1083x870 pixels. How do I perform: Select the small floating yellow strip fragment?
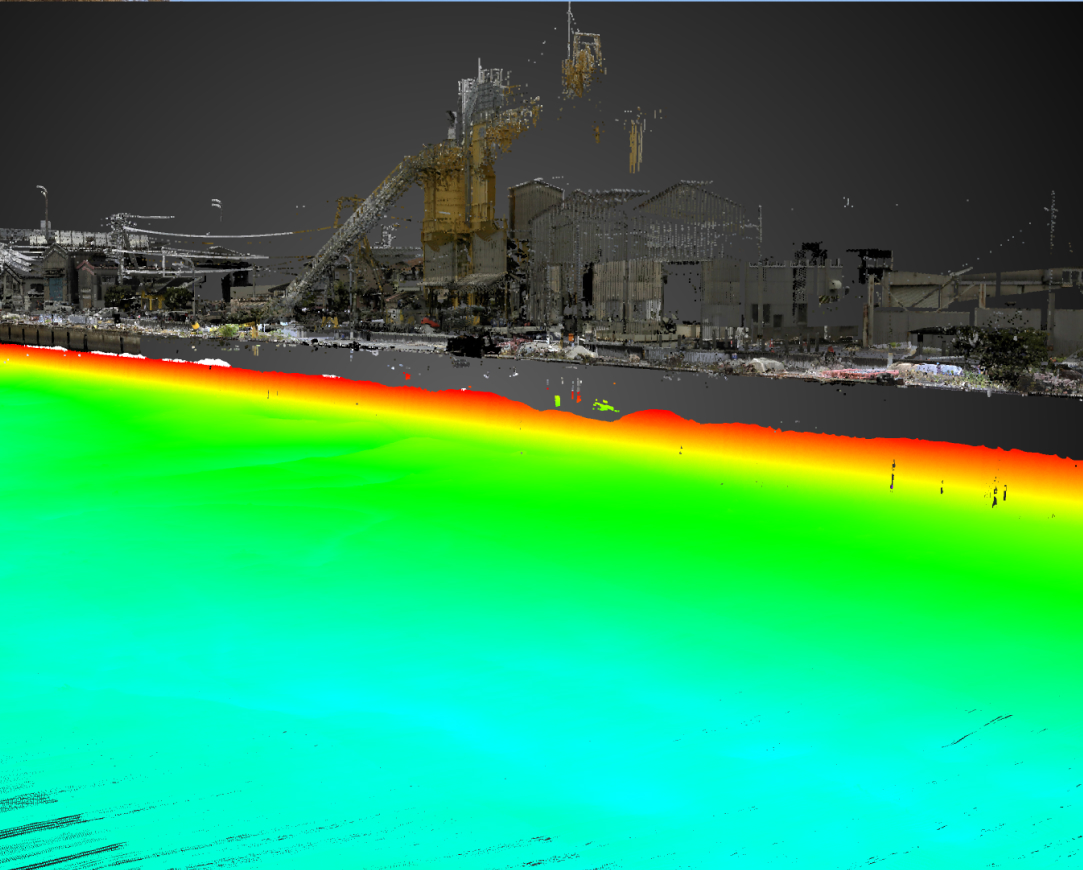[x=635, y=146]
